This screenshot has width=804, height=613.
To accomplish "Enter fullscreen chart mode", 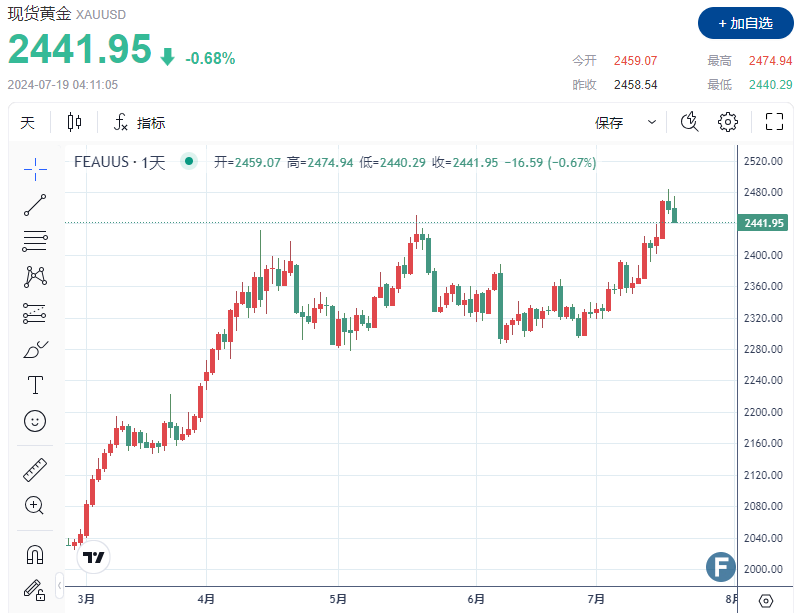I will click(x=774, y=121).
